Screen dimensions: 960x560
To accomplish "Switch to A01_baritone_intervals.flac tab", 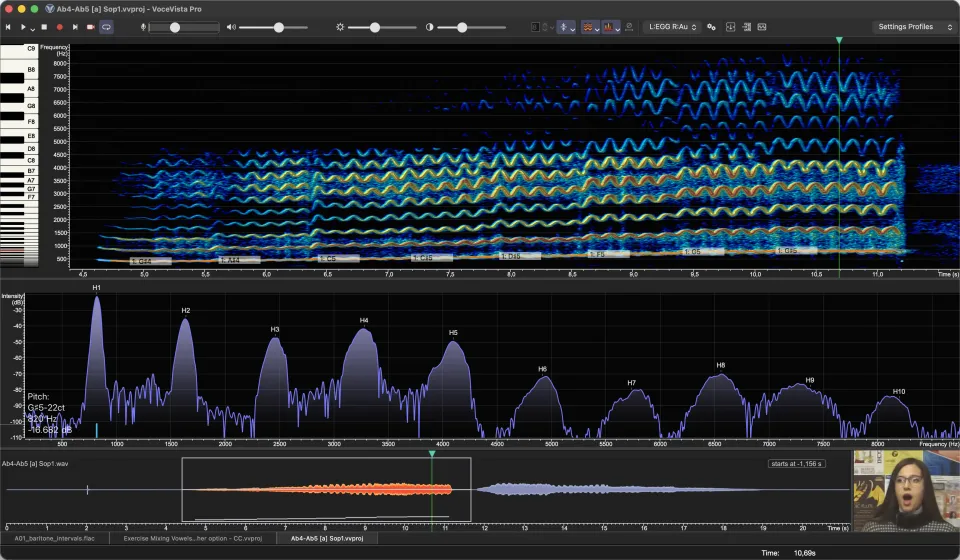I will point(54,539).
